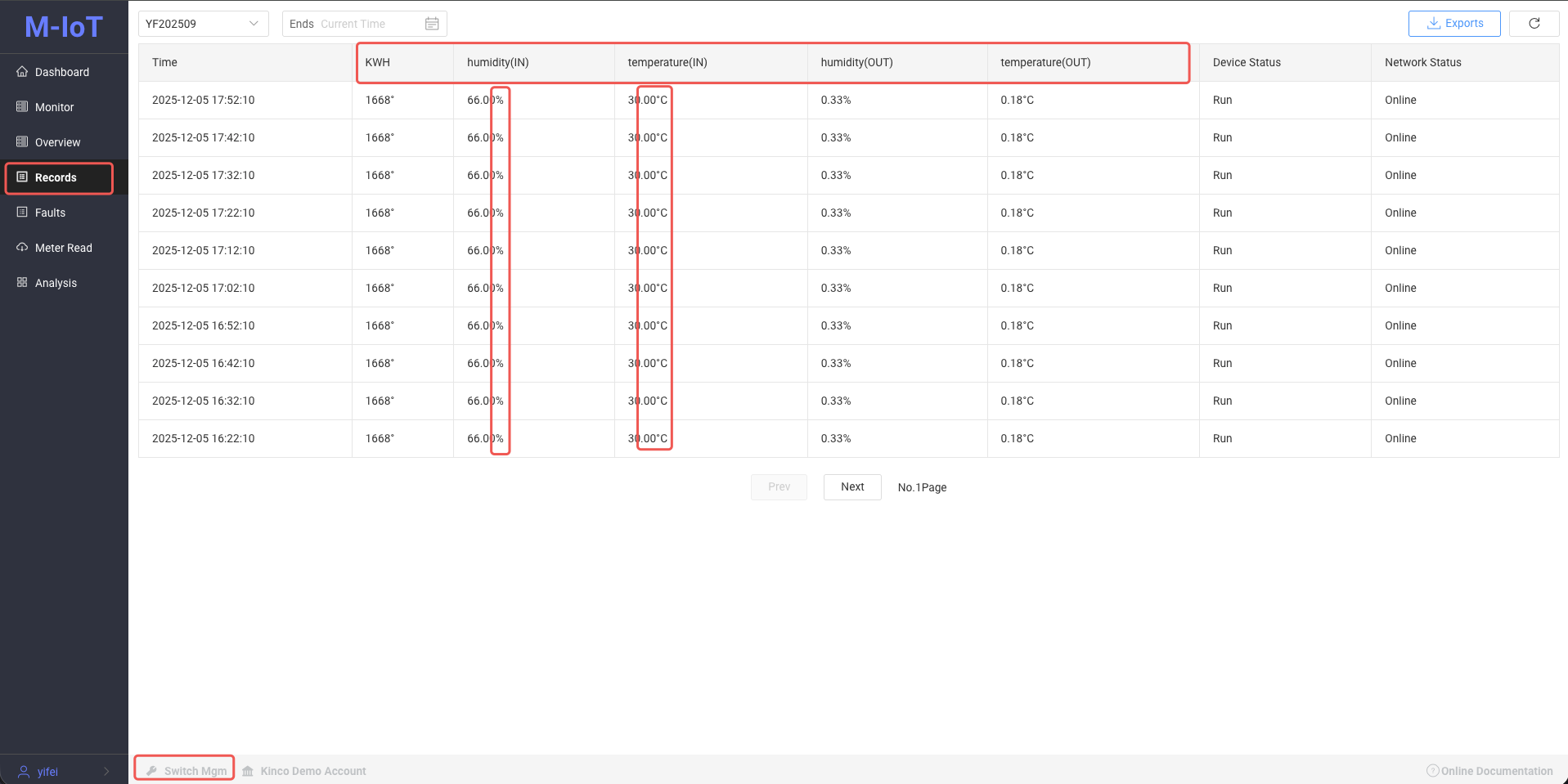Open the YF202509 device dropdown

tap(202, 24)
